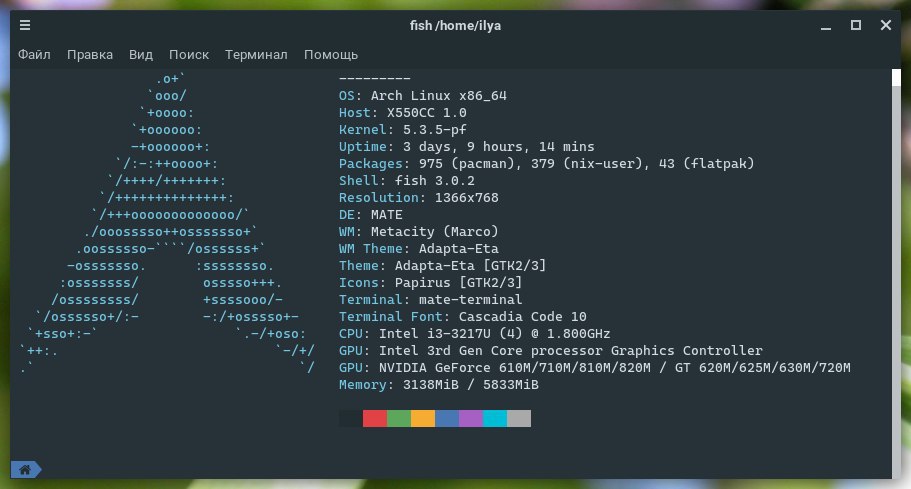Viewport: 911px width, 489px height.
Task: Click the Packages line 975 (pacman)
Action: click(547, 164)
